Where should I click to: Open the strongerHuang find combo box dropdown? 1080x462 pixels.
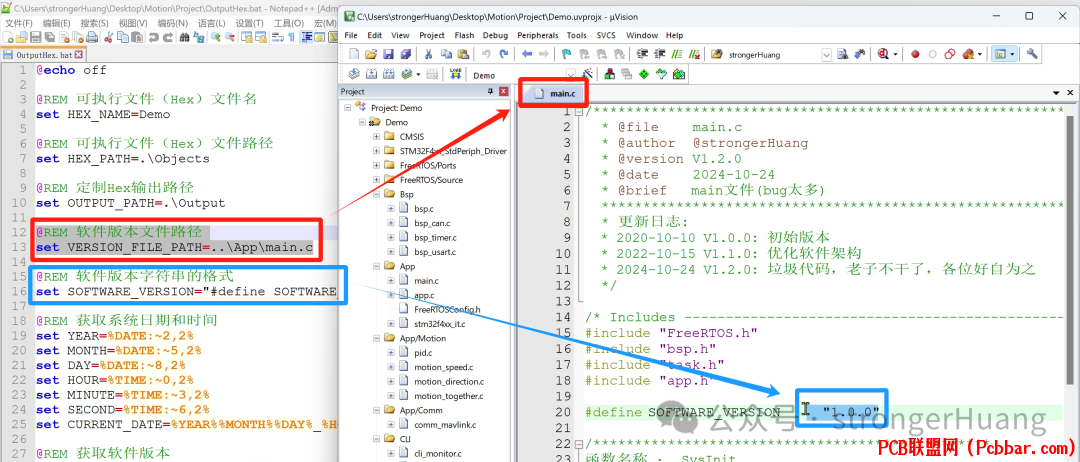click(827, 54)
